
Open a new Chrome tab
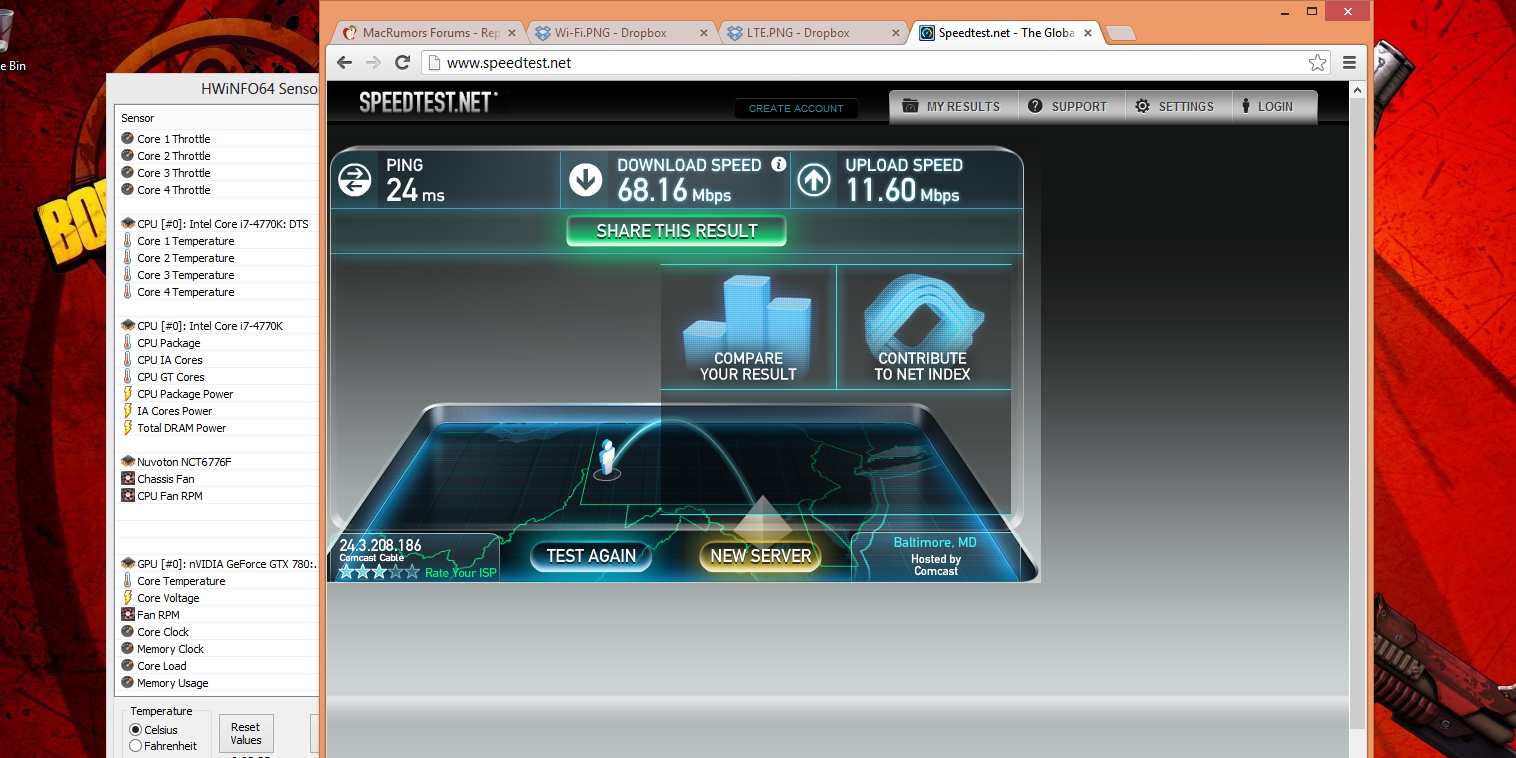coord(1121,34)
